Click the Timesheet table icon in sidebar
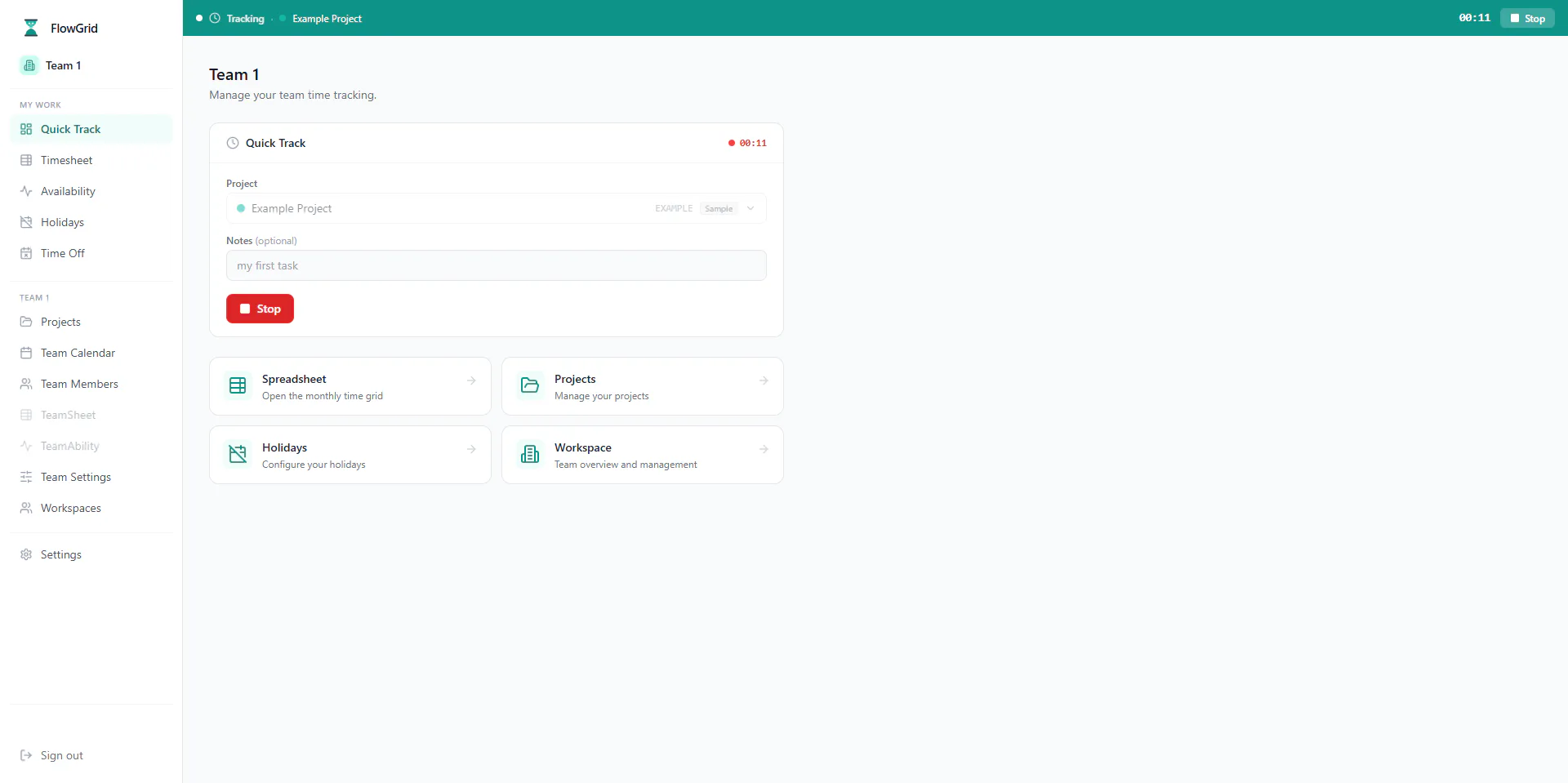1568x783 pixels. point(26,160)
